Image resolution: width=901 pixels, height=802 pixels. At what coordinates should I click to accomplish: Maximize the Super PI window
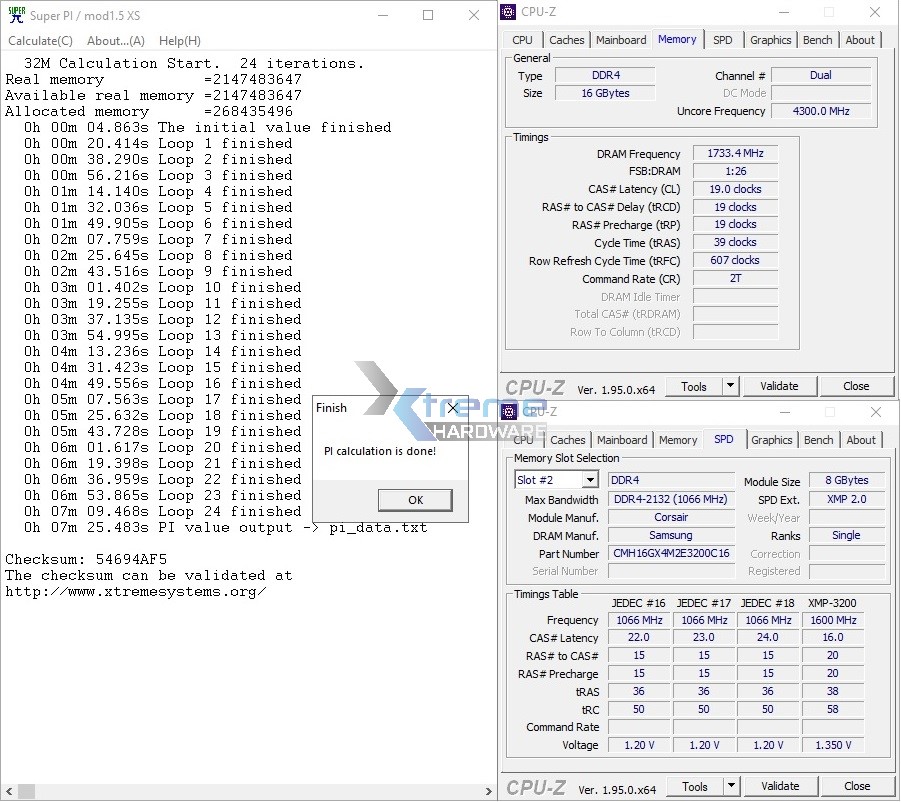(428, 15)
